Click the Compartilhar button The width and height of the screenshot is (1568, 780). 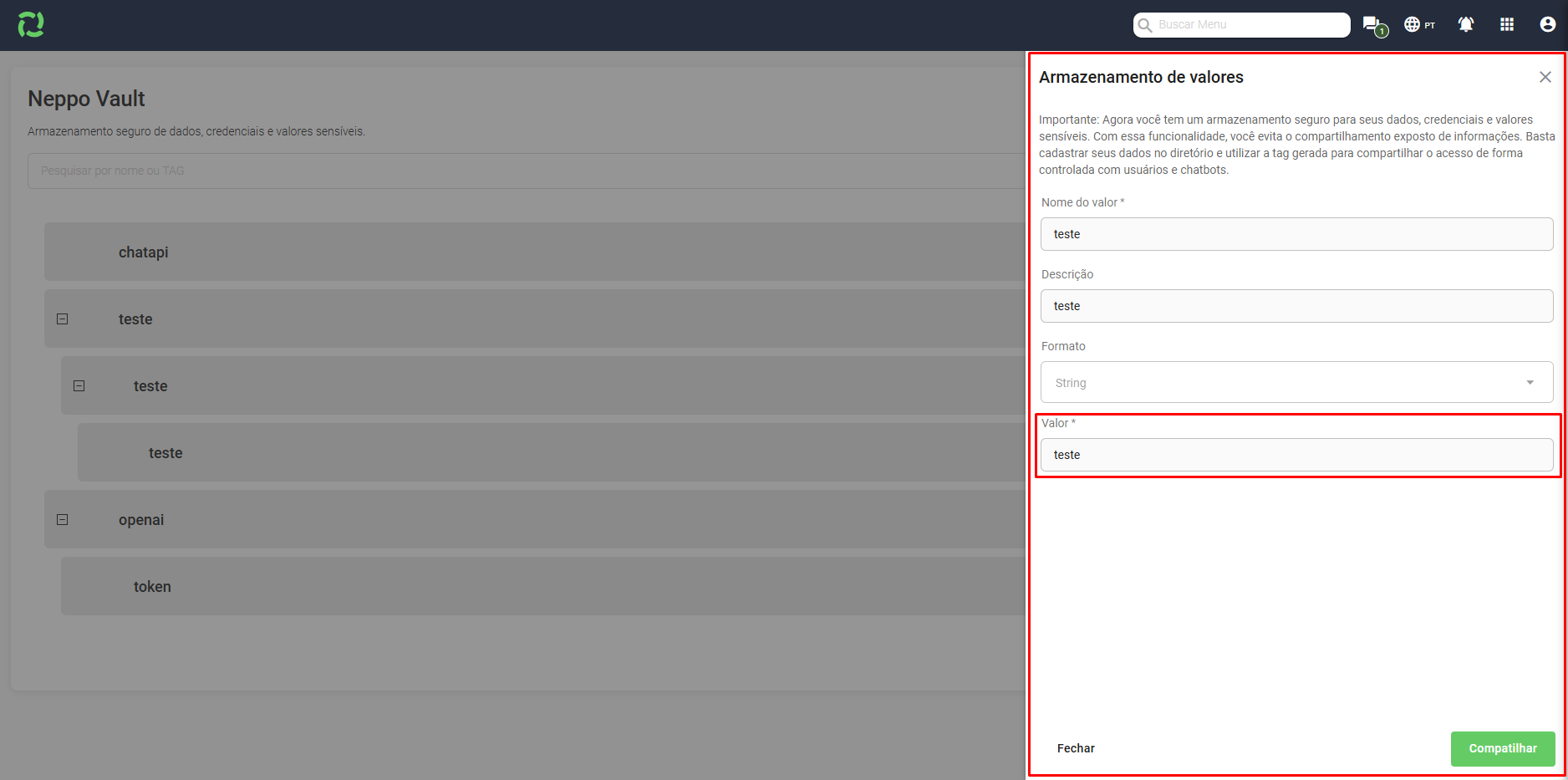tap(1503, 749)
